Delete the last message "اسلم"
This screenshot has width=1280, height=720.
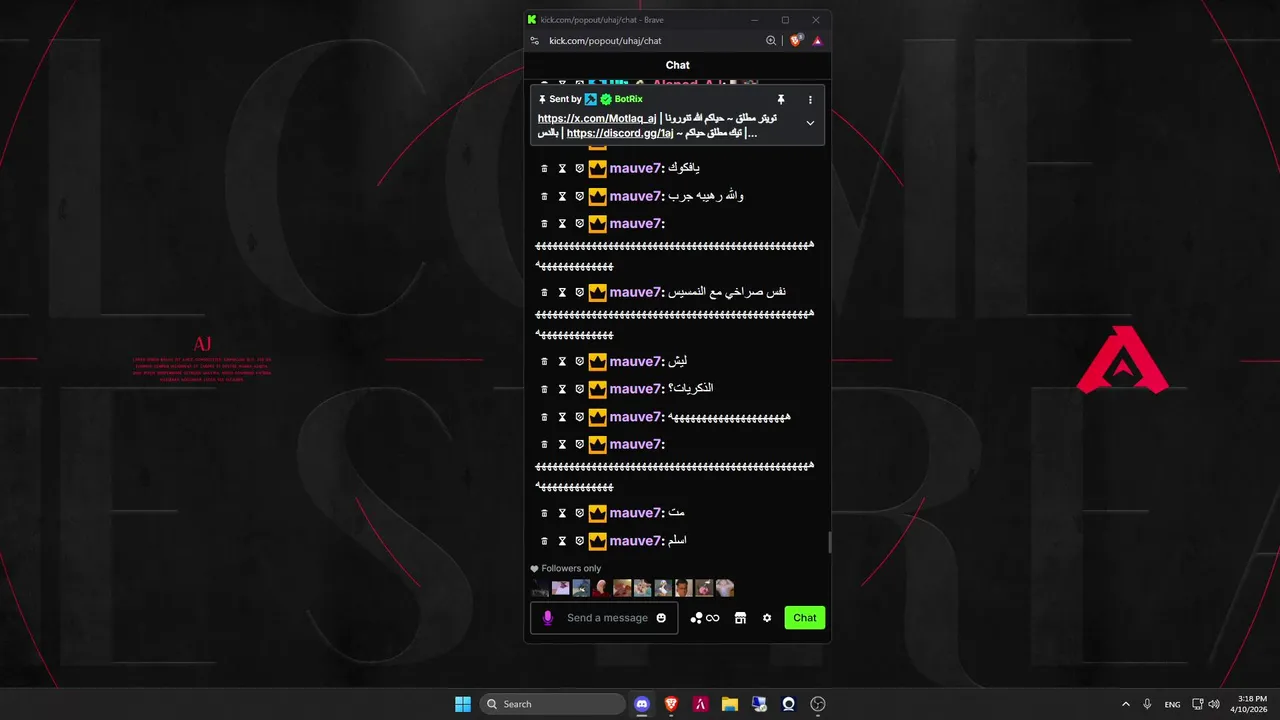[544, 541]
